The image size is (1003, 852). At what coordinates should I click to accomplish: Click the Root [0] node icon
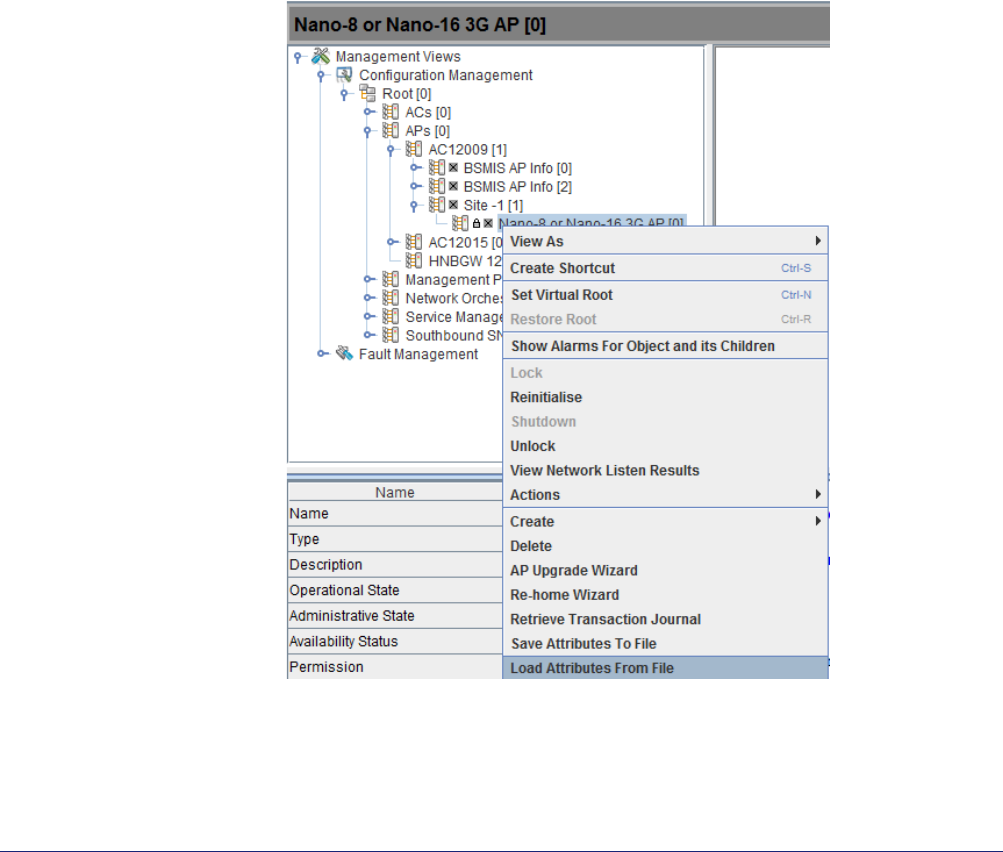click(368, 93)
